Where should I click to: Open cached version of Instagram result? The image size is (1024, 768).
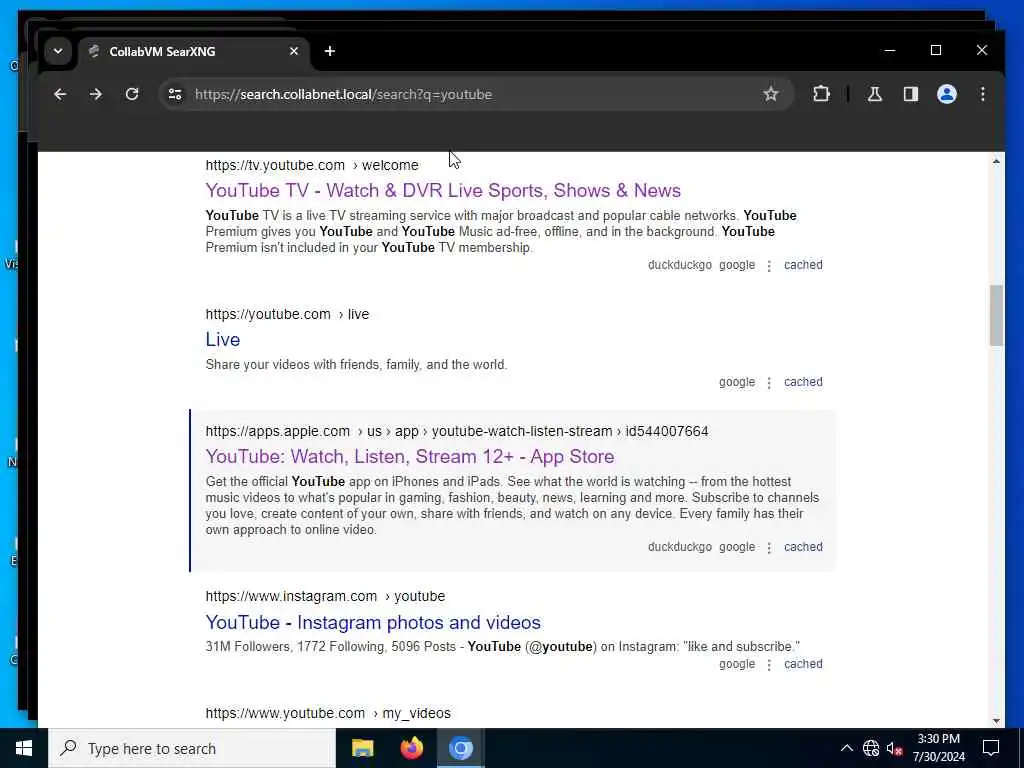[x=803, y=664]
